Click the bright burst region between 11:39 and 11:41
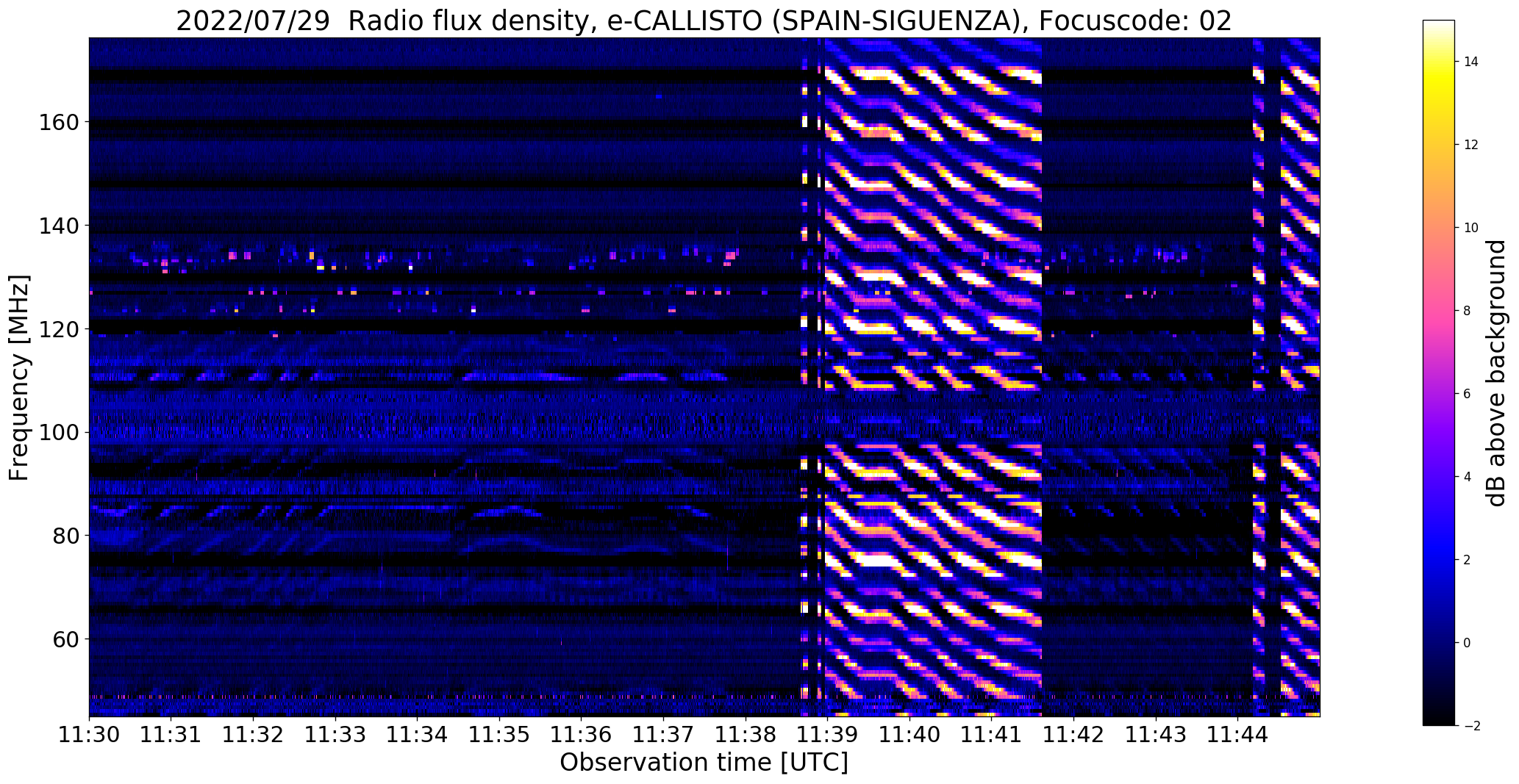 pos(934,377)
